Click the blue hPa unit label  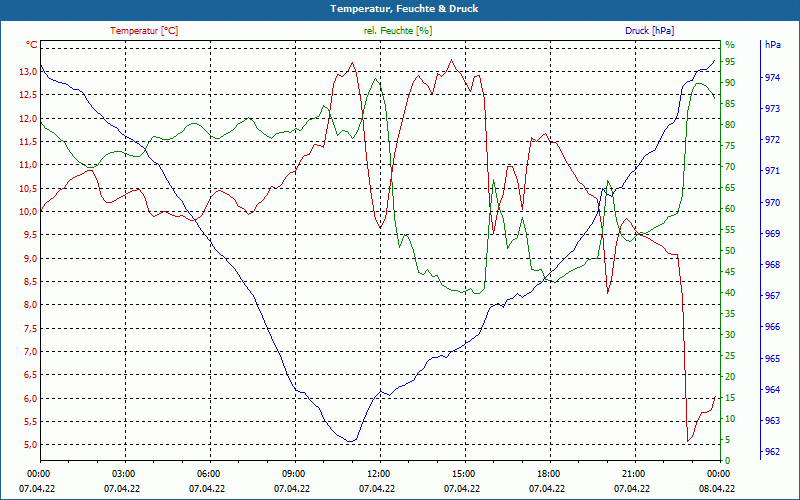(x=773, y=45)
